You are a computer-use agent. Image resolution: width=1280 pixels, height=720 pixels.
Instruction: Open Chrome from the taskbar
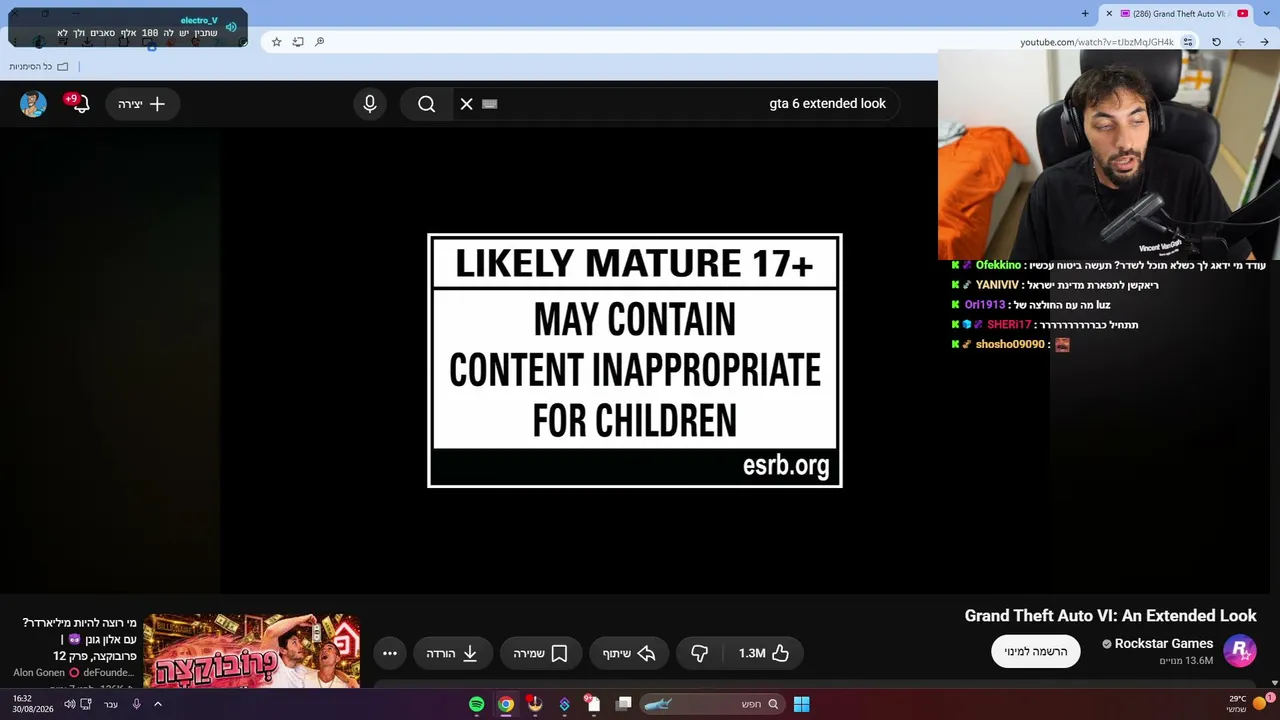(x=506, y=704)
